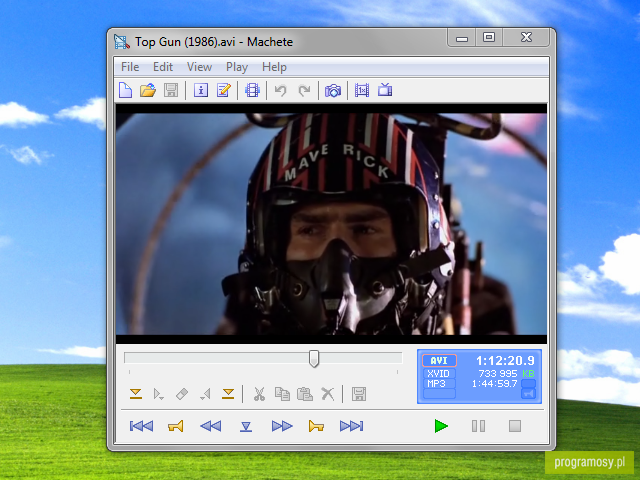
Task: Capture frame with the camera icon
Action: click(333, 91)
